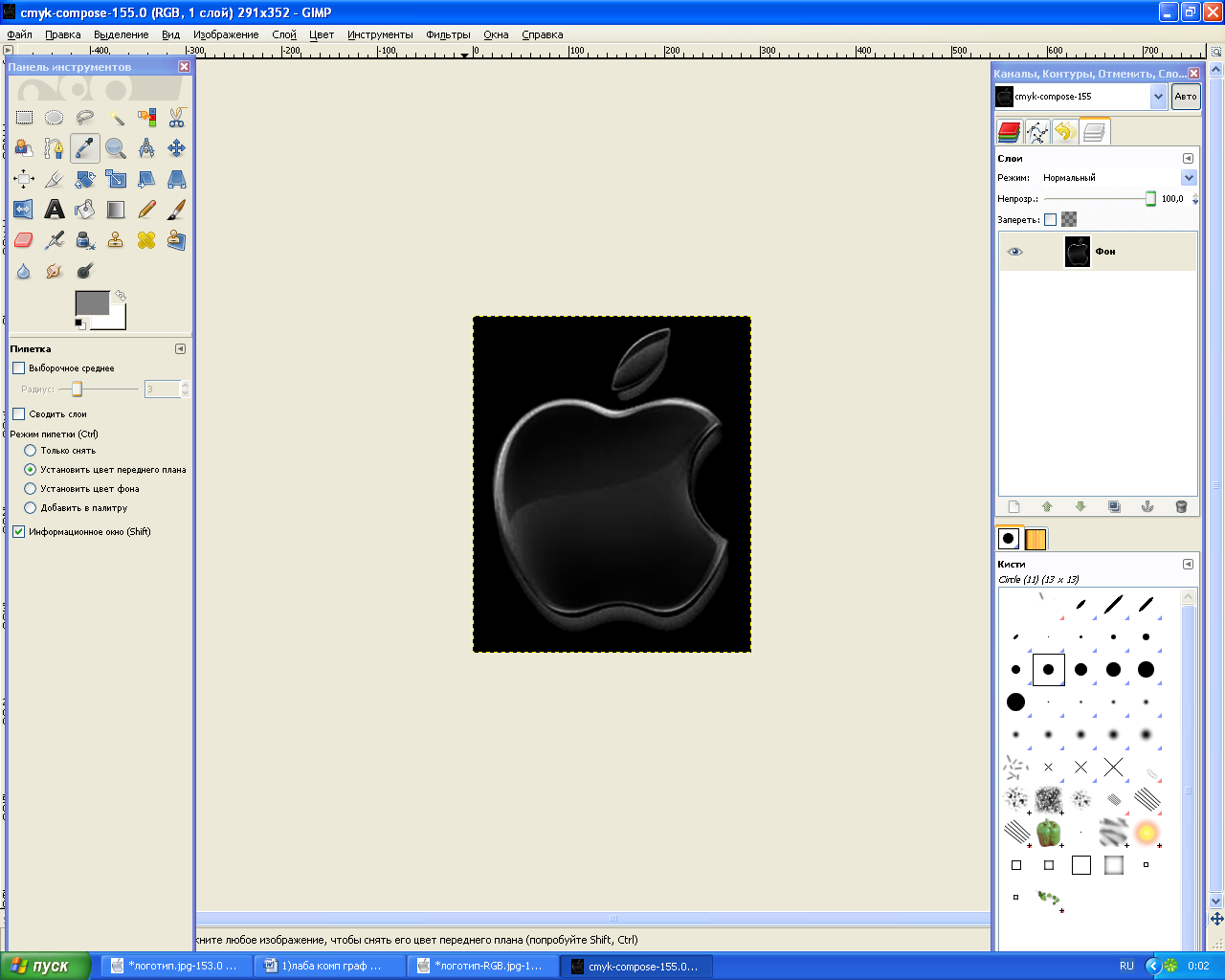Open the Инструменты menu

(x=380, y=34)
